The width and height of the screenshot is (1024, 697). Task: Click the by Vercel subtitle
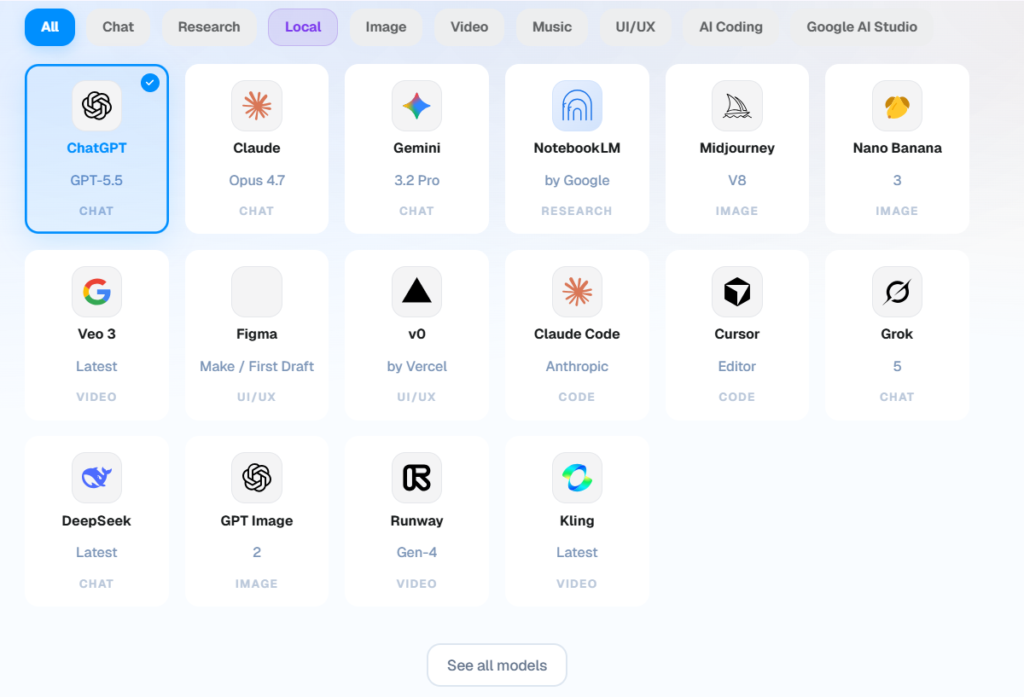click(417, 366)
